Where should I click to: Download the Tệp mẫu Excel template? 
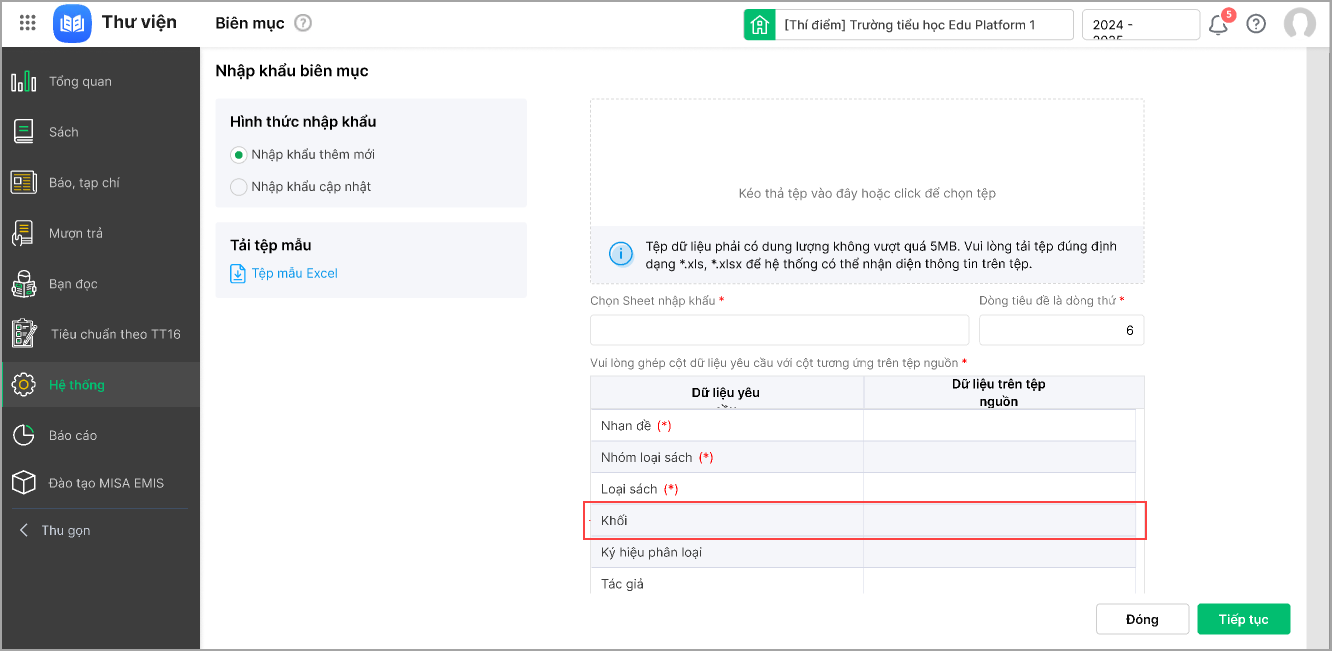[x=294, y=274]
